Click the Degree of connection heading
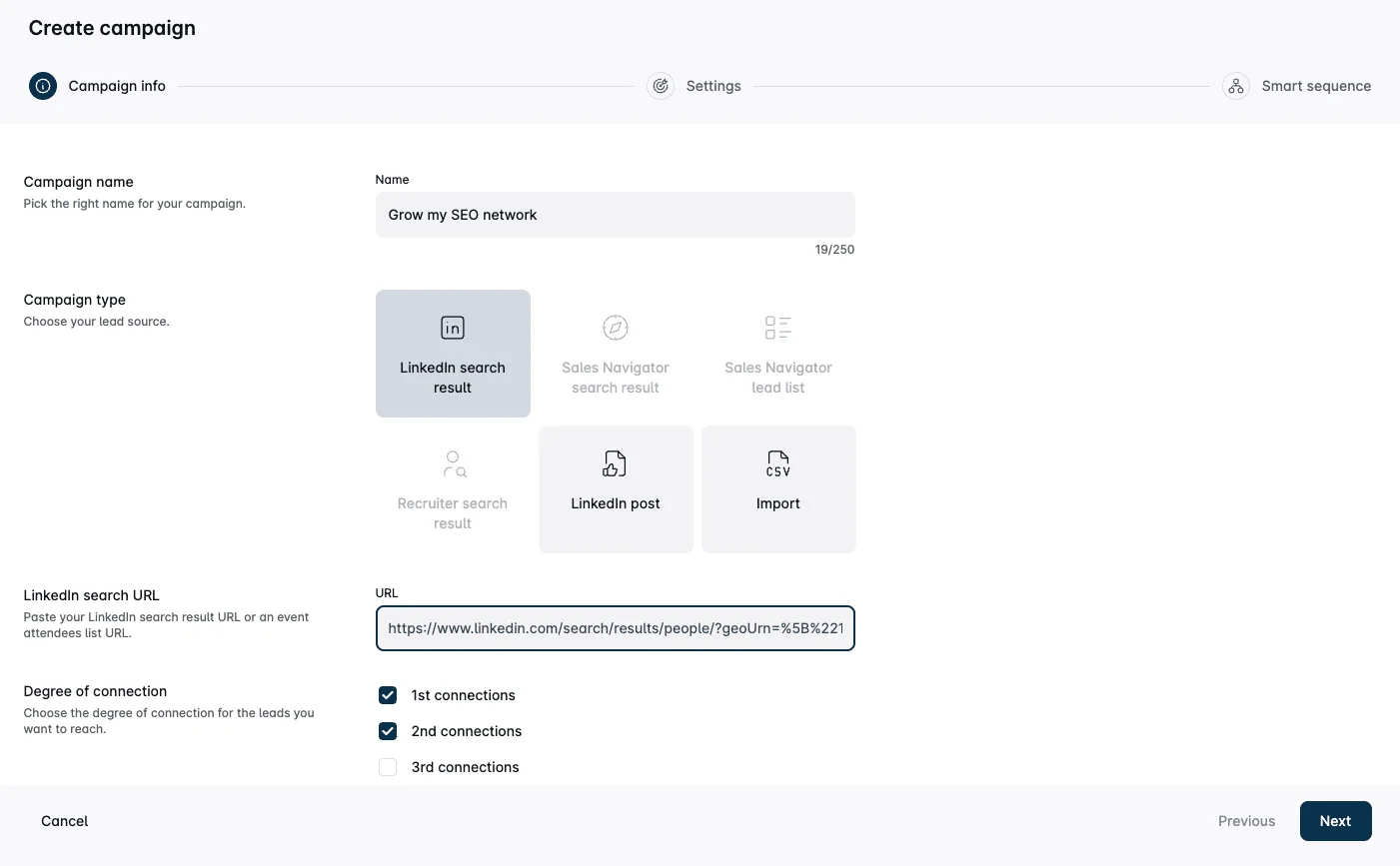 click(95, 691)
